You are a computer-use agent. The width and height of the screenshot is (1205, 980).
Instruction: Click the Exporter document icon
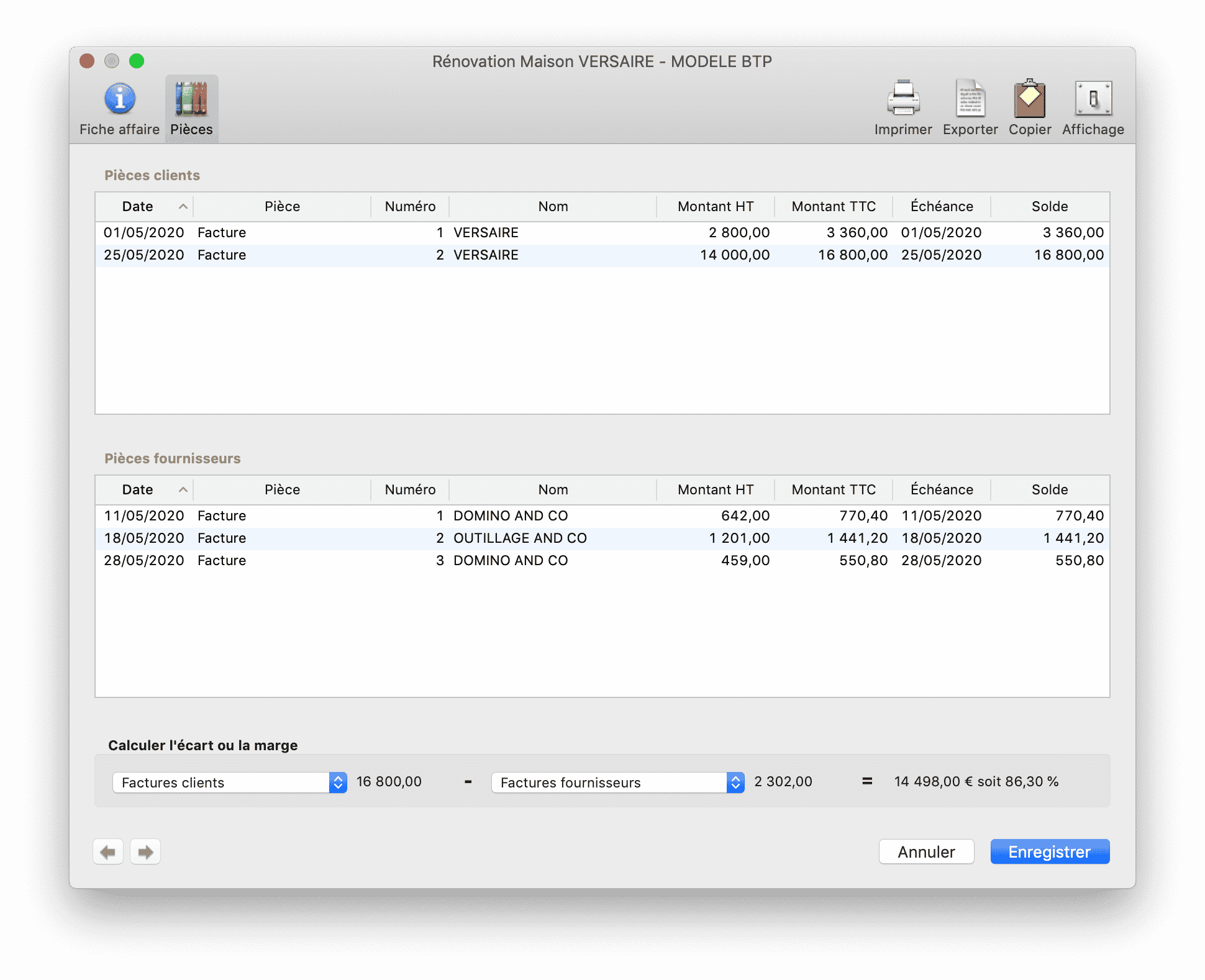[970, 98]
